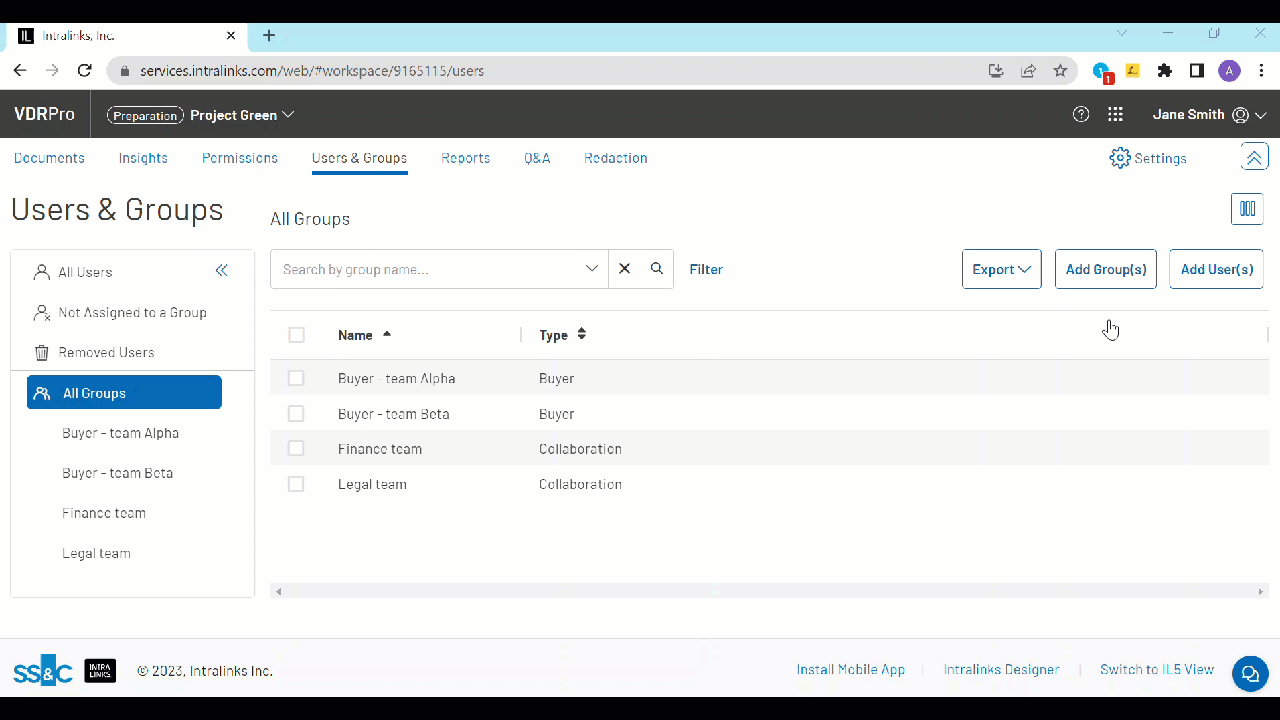Viewport: 1280px width, 720px height.
Task: Click the browser address bar URL
Action: pyautogui.click(x=312, y=71)
